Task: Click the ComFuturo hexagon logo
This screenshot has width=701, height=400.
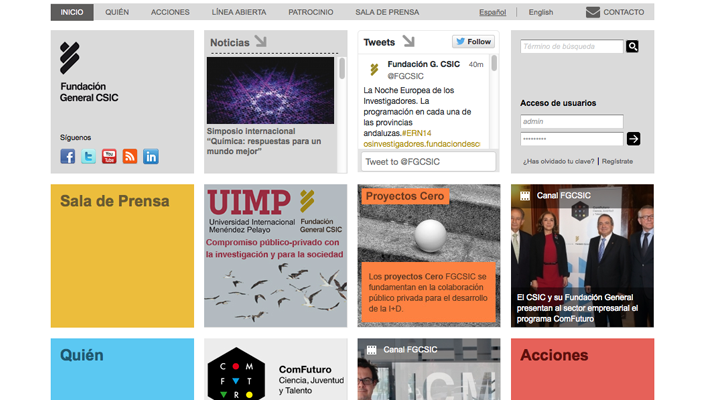Action: pos(236,374)
